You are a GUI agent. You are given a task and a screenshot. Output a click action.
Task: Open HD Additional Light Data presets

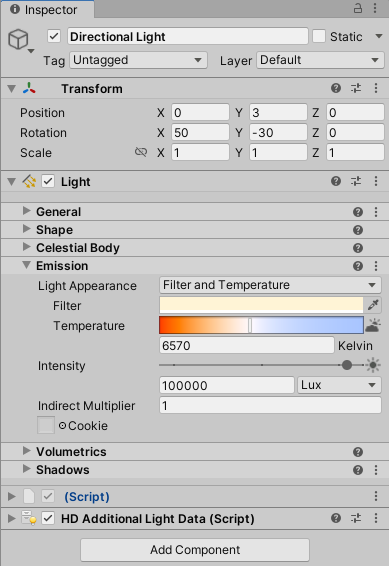coord(356,518)
